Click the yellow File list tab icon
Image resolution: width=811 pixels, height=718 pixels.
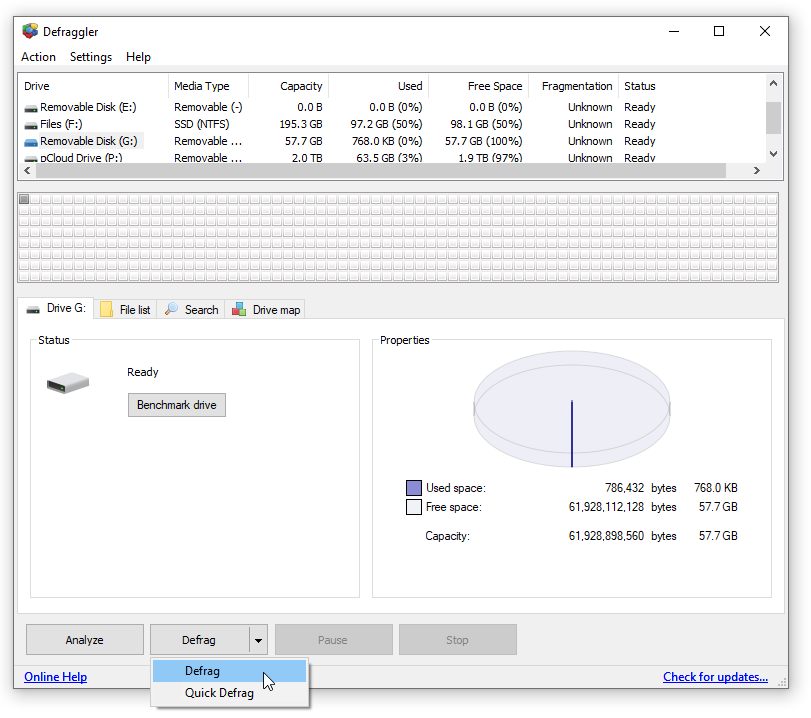click(107, 309)
